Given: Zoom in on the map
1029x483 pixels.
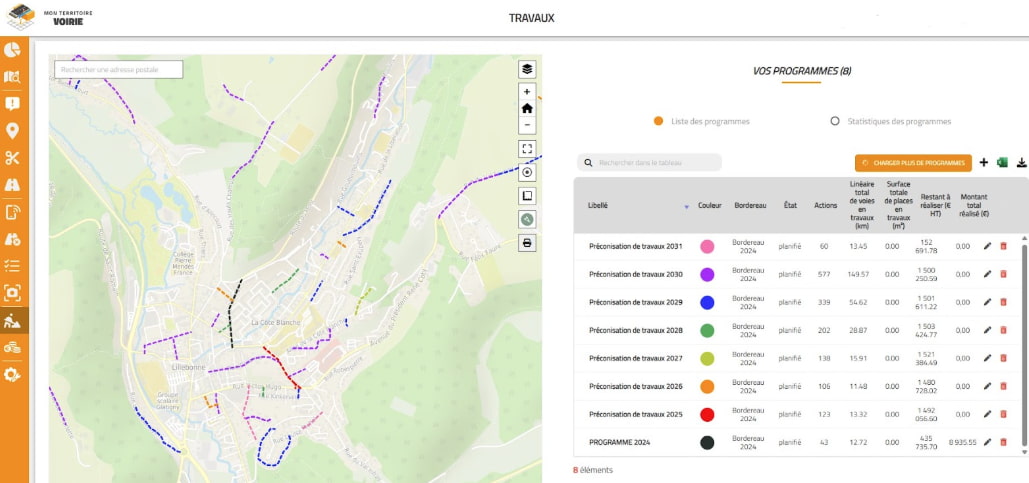Looking at the screenshot, I should (527, 92).
